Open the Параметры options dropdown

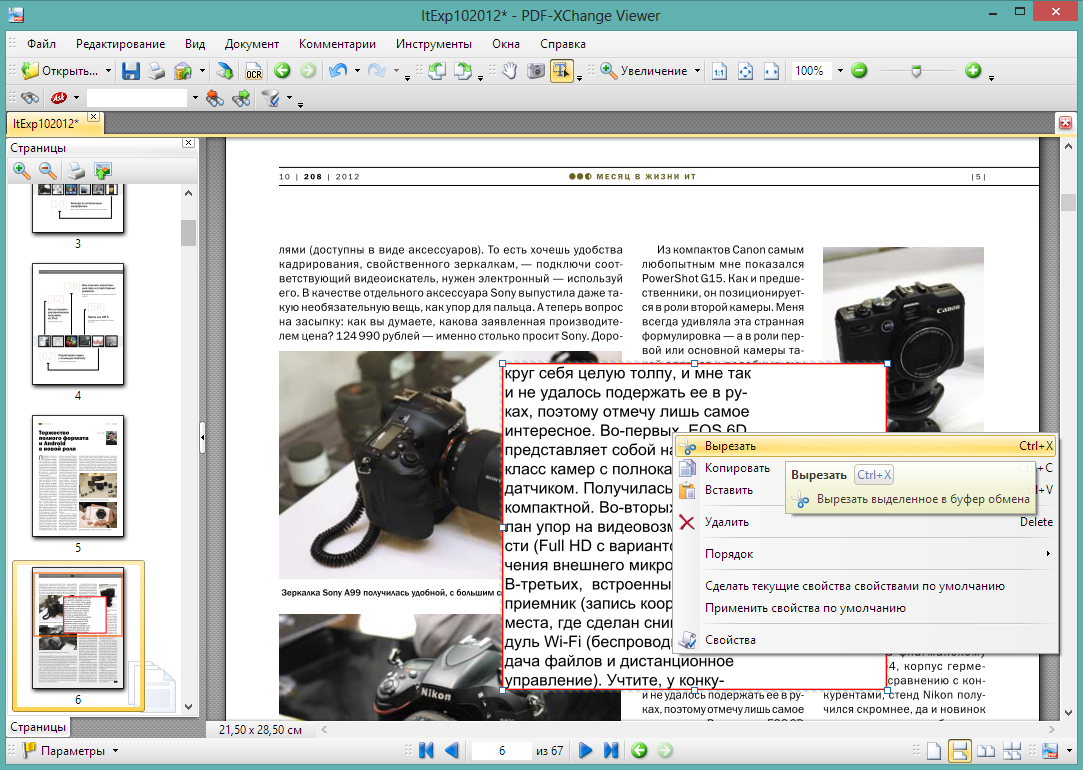[x=115, y=751]
